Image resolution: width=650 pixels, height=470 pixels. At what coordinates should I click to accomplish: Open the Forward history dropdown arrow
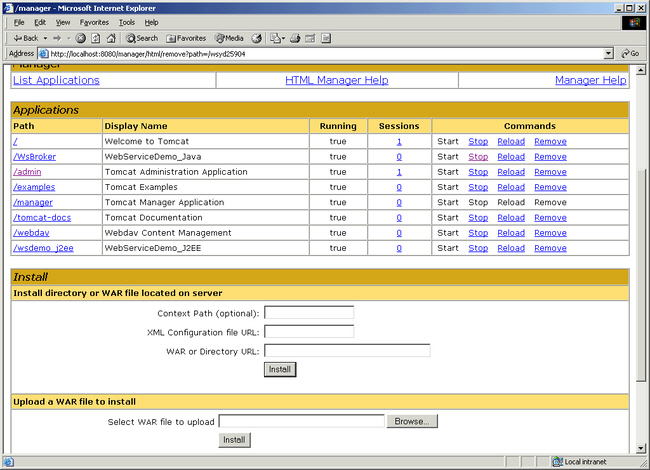(x=68, y=38)
